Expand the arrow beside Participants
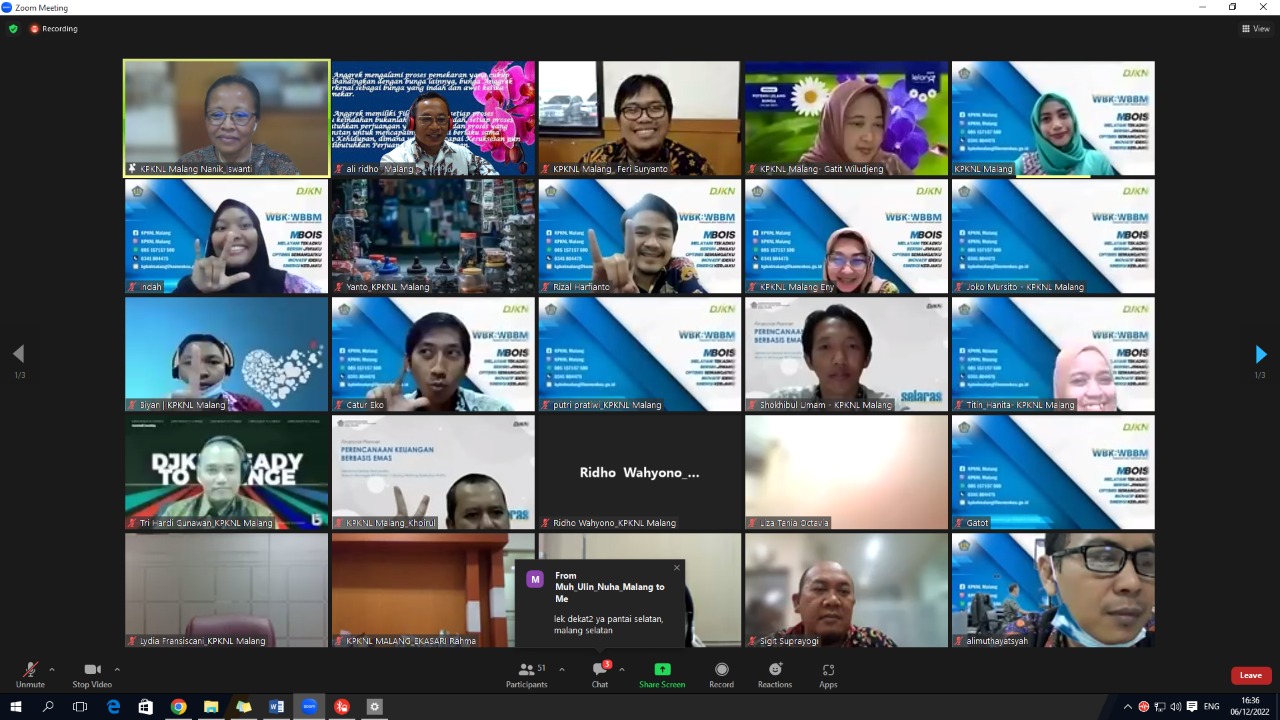The width and height of the screenshot is (1280, 720). (561, 669)
